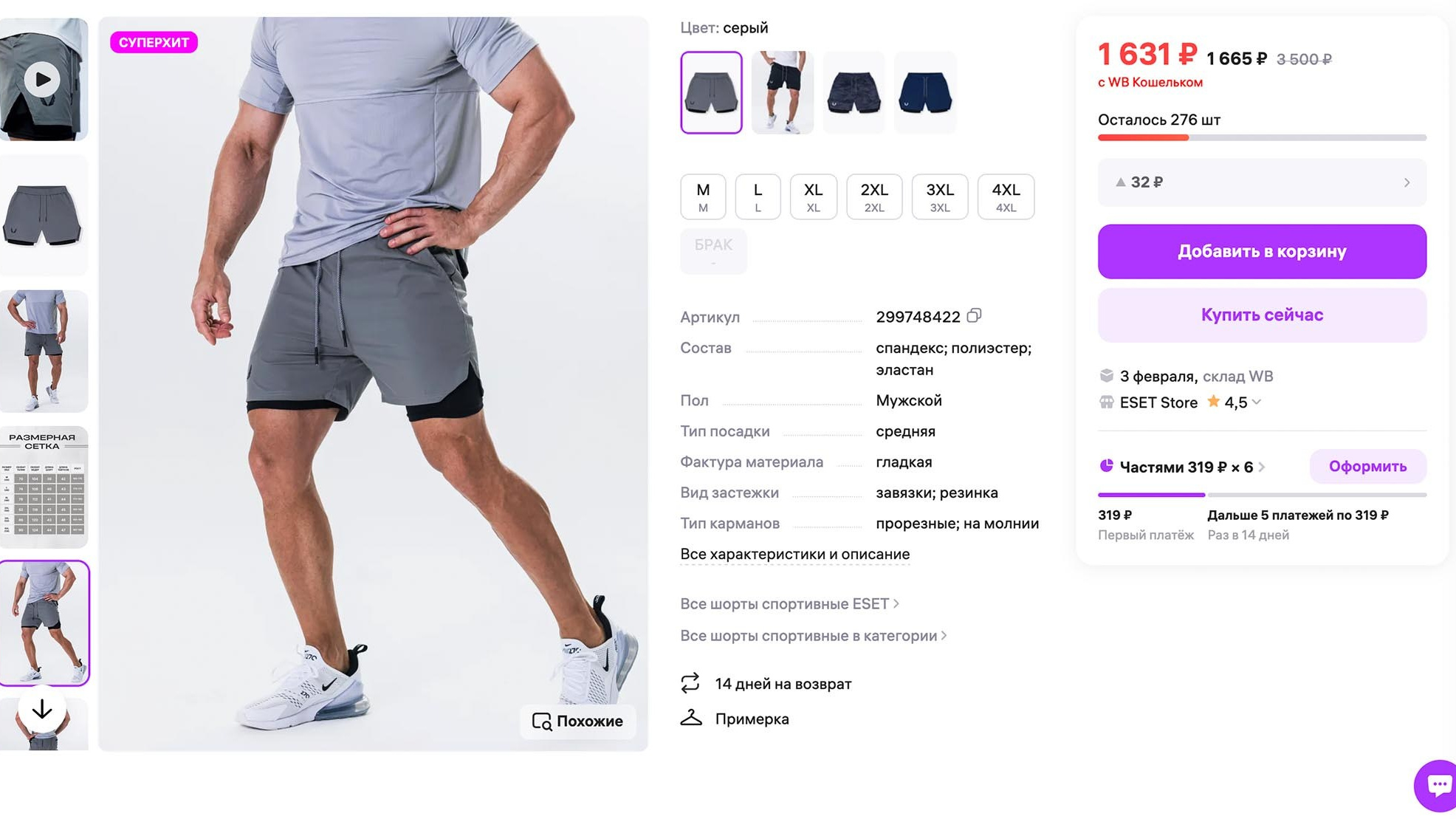Viewport: 1456px width, 819px height.
Task: Expand installment details chevron after × 6
Action: pos(1262,467)
